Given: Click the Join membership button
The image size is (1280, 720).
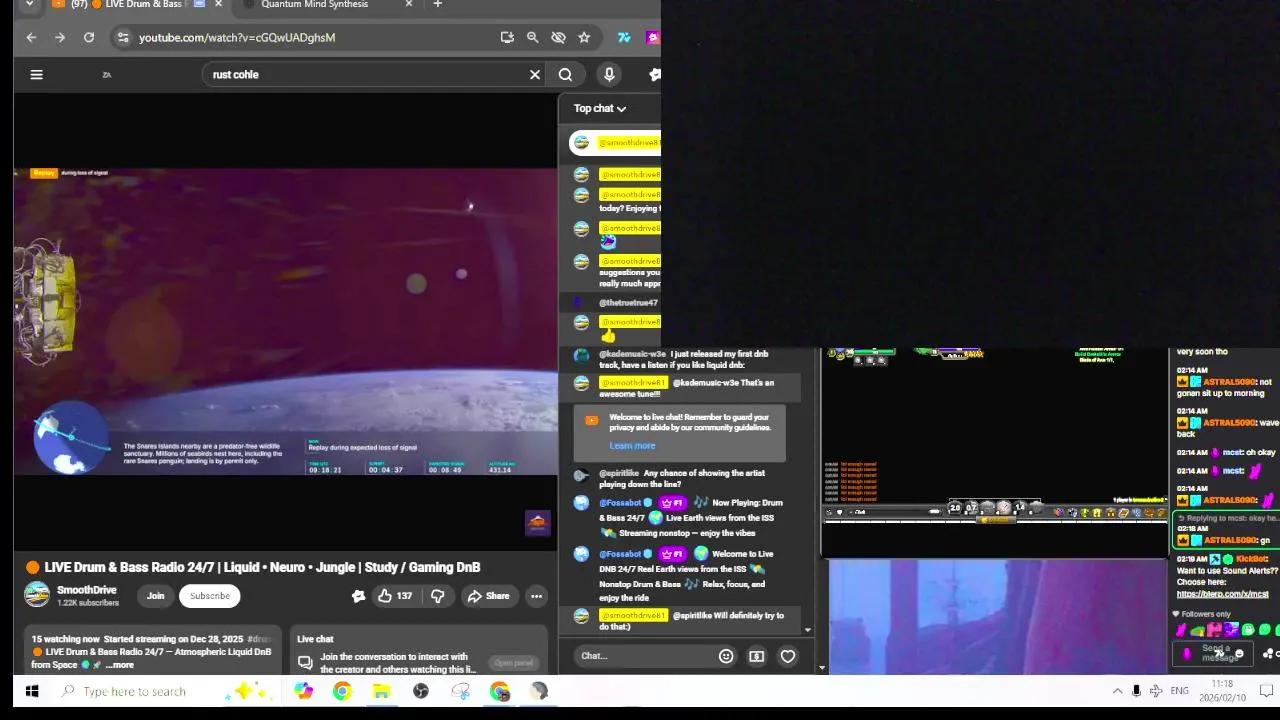Looking at the screenshot, I should coord(155,596).
